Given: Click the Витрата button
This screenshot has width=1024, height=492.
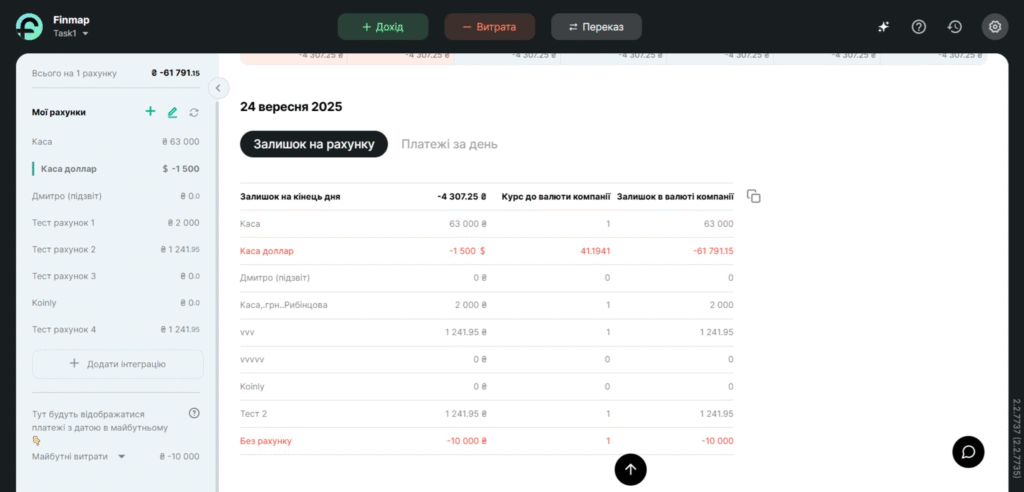Looking at the screenshot, I should 490,27.
